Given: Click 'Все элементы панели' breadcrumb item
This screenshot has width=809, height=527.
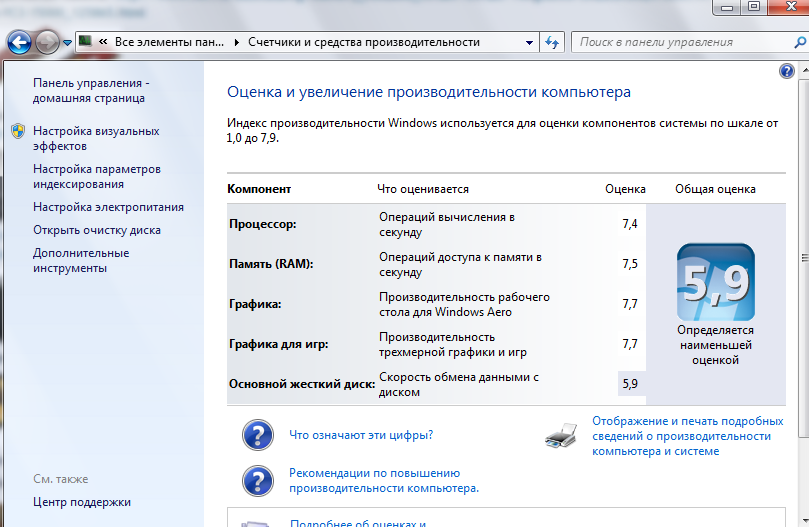Looking at the screenshot, I should [x=168, y=43].
